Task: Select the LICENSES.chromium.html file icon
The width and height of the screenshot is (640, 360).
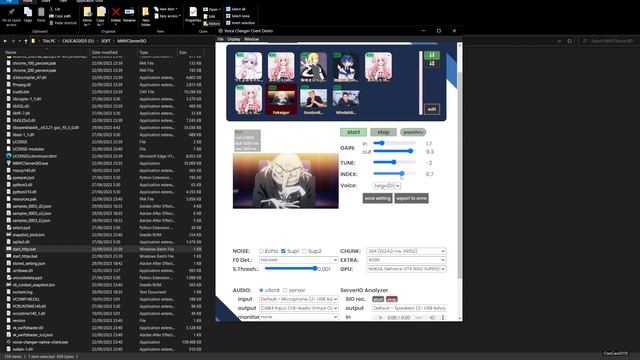Action: pyautogui.click(x=9, y=156)
